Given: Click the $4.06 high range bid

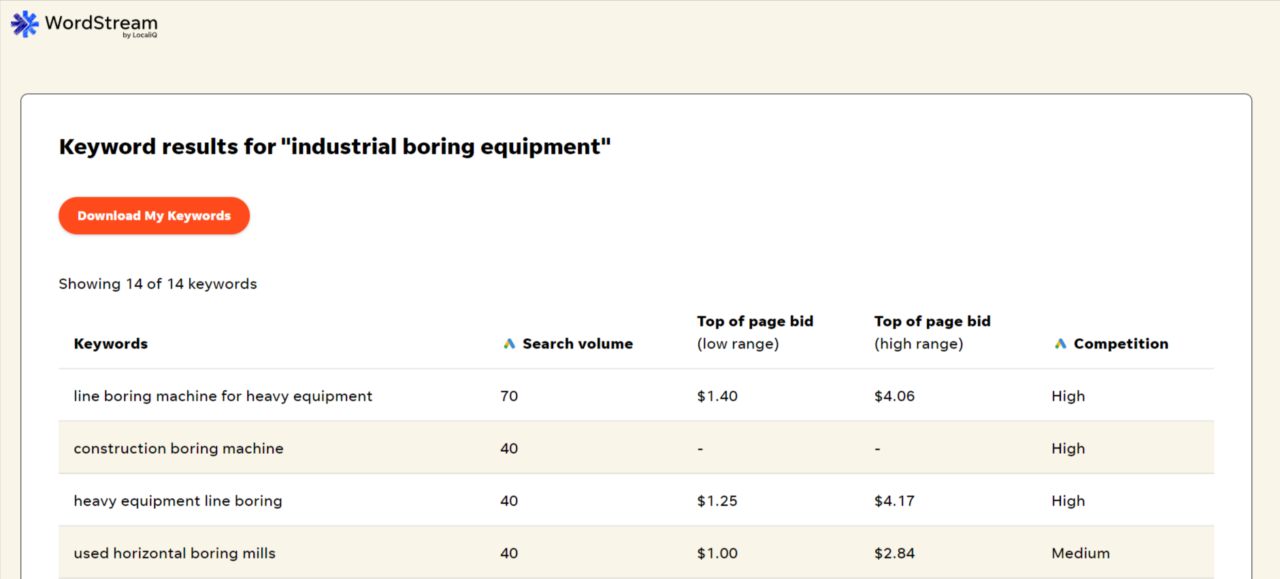Looking at the screenshot, I should pos(894,396).
